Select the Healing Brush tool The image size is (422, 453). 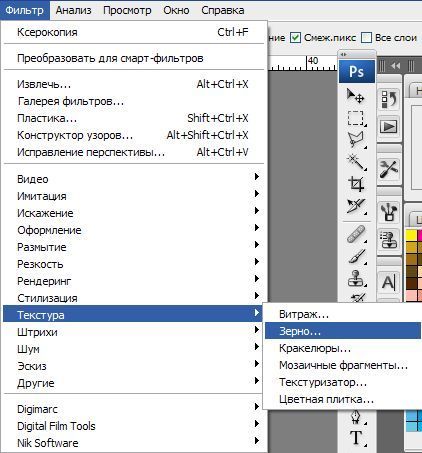pos(356,234)
